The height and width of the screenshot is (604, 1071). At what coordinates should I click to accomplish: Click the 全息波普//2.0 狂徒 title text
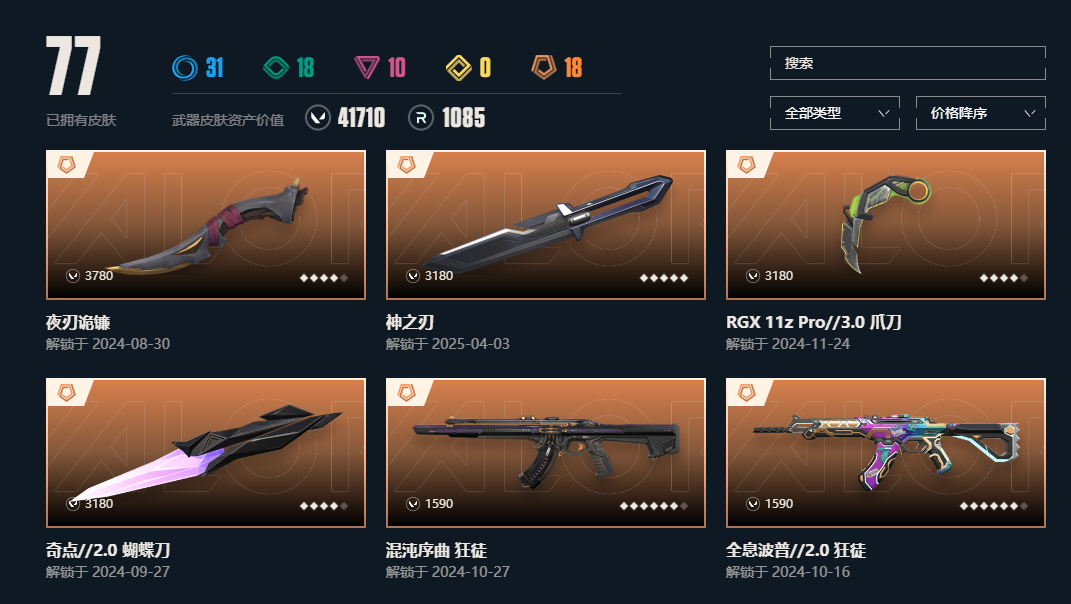pos(796,550)
